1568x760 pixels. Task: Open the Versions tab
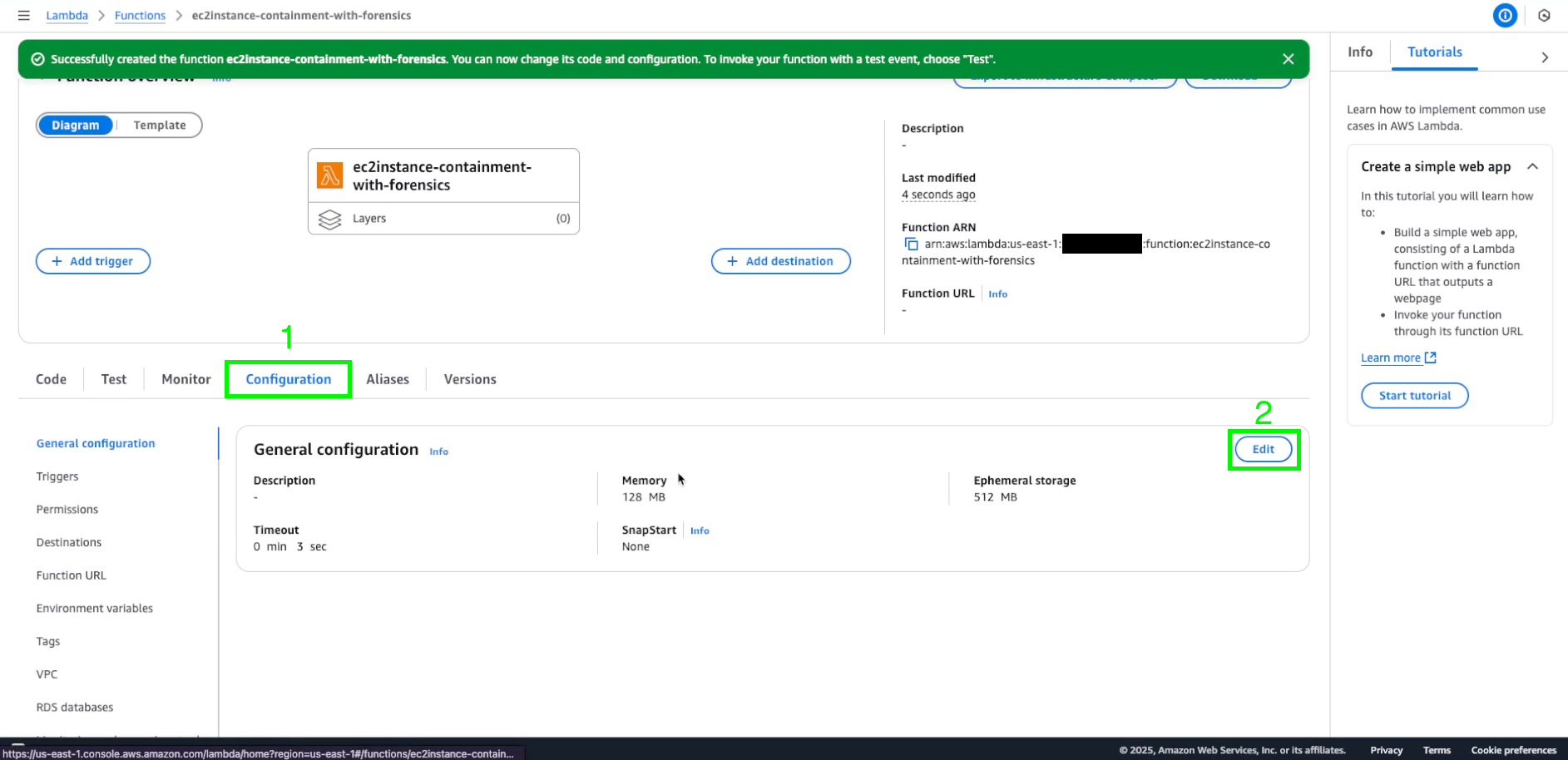[470, 379]
